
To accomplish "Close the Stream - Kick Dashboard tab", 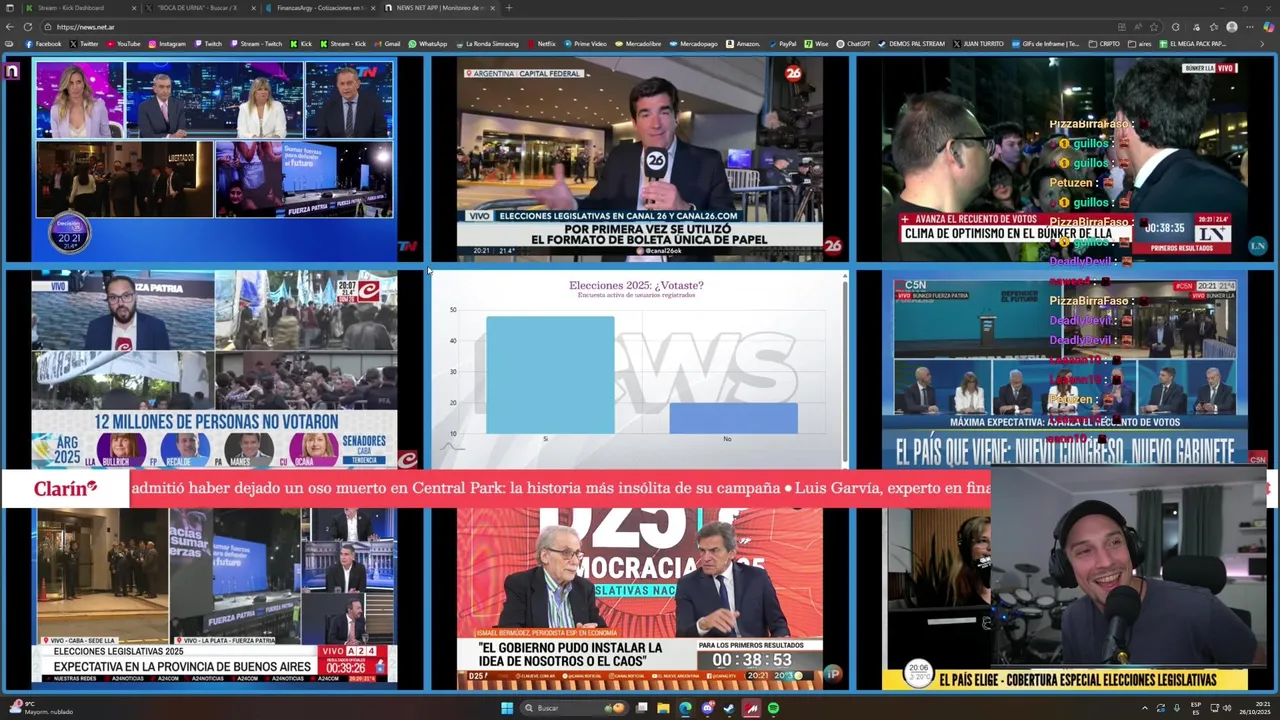I will pyautogui.click(x=133, y=8).
